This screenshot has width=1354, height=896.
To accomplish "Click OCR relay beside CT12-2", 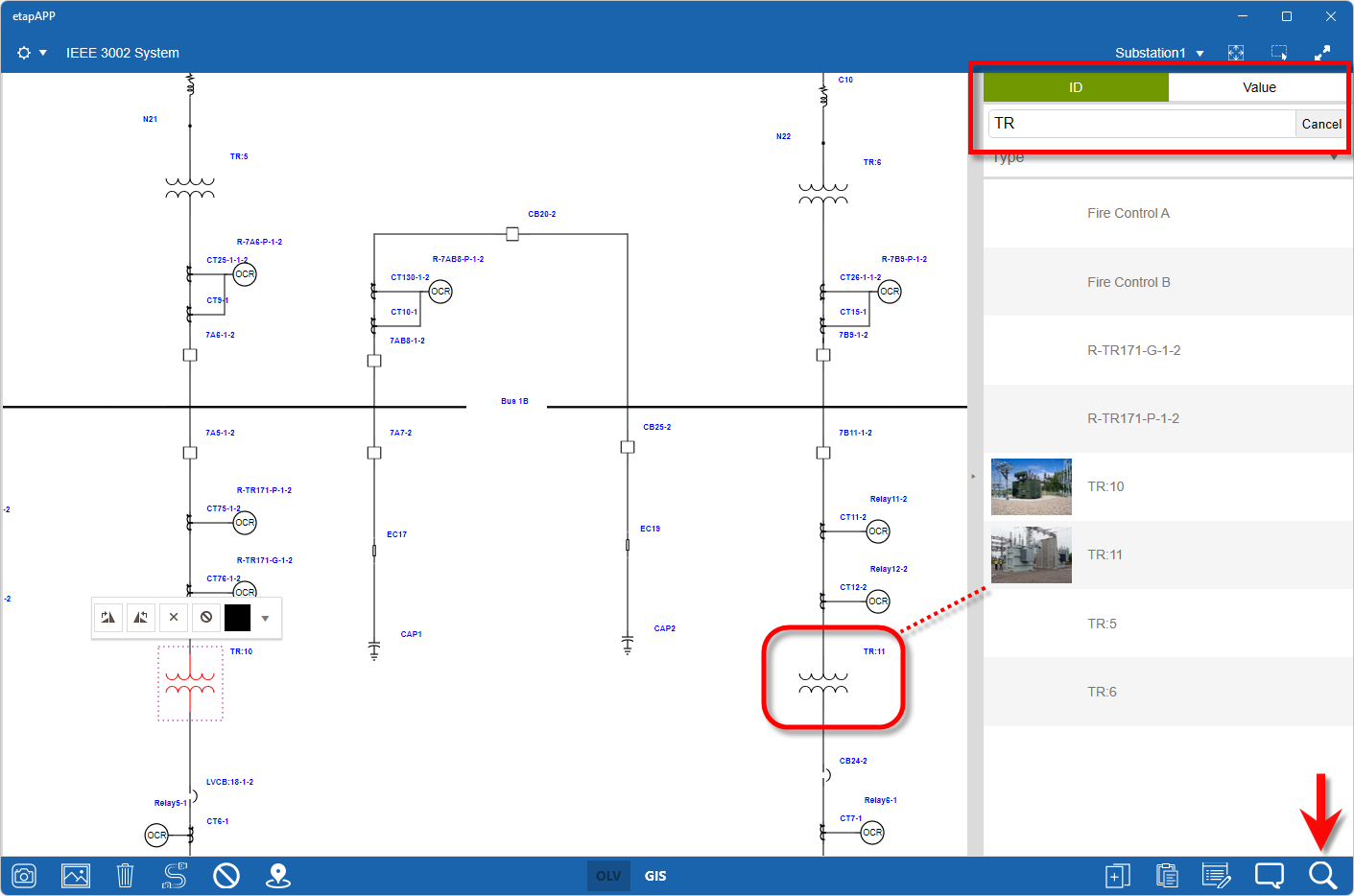I will (878, 601).
